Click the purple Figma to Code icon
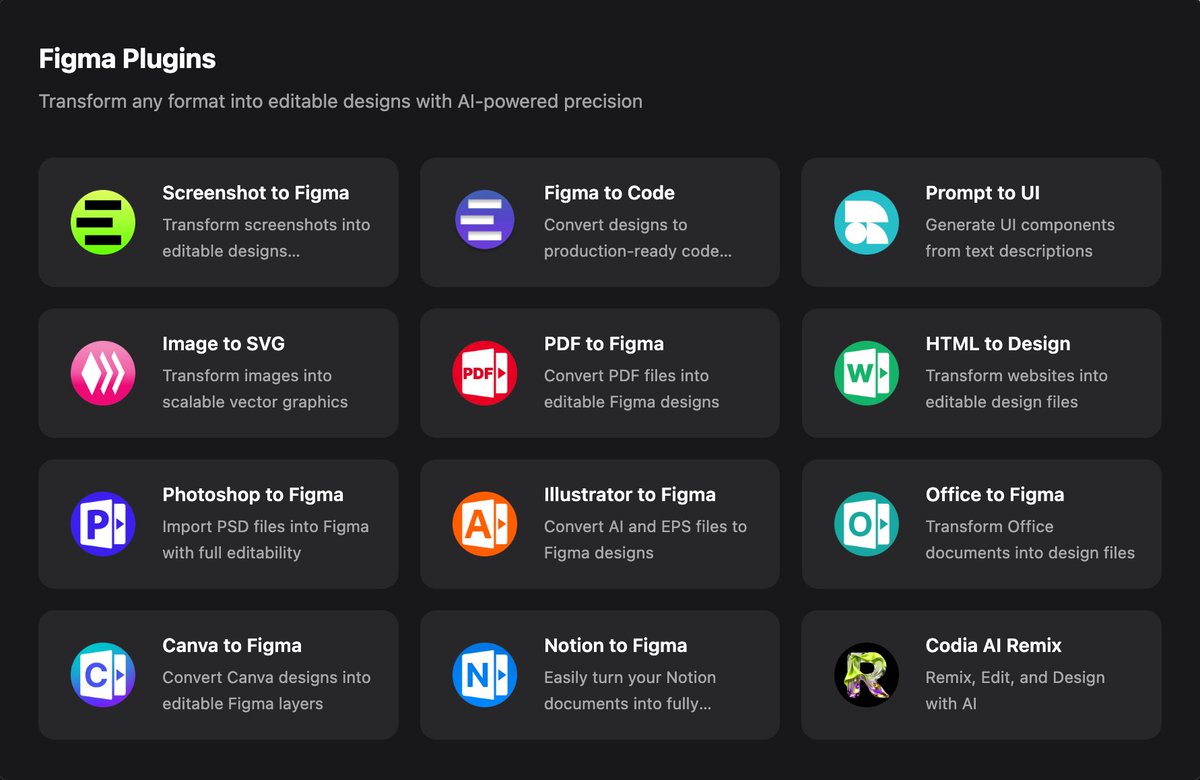 (x=485, y=222)
